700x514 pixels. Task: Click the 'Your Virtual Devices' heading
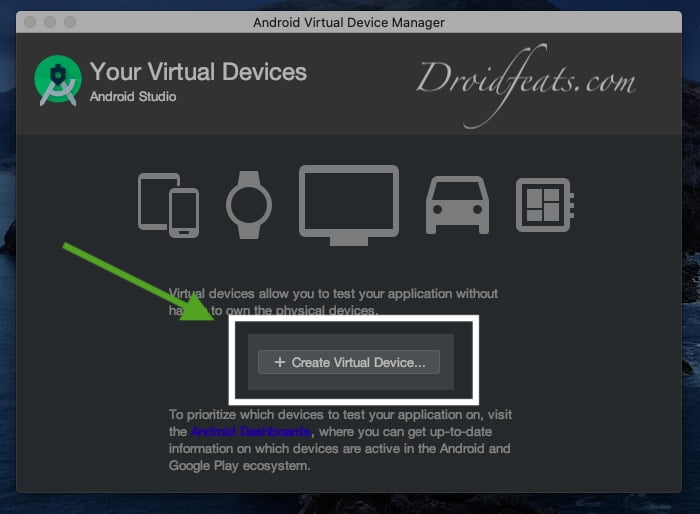point(198,71)
